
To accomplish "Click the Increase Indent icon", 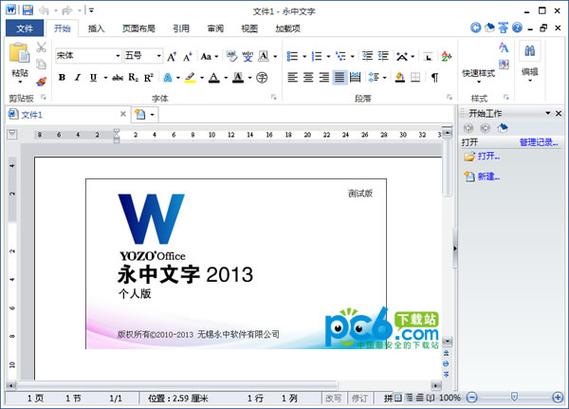I will click(x=383, y=56).
